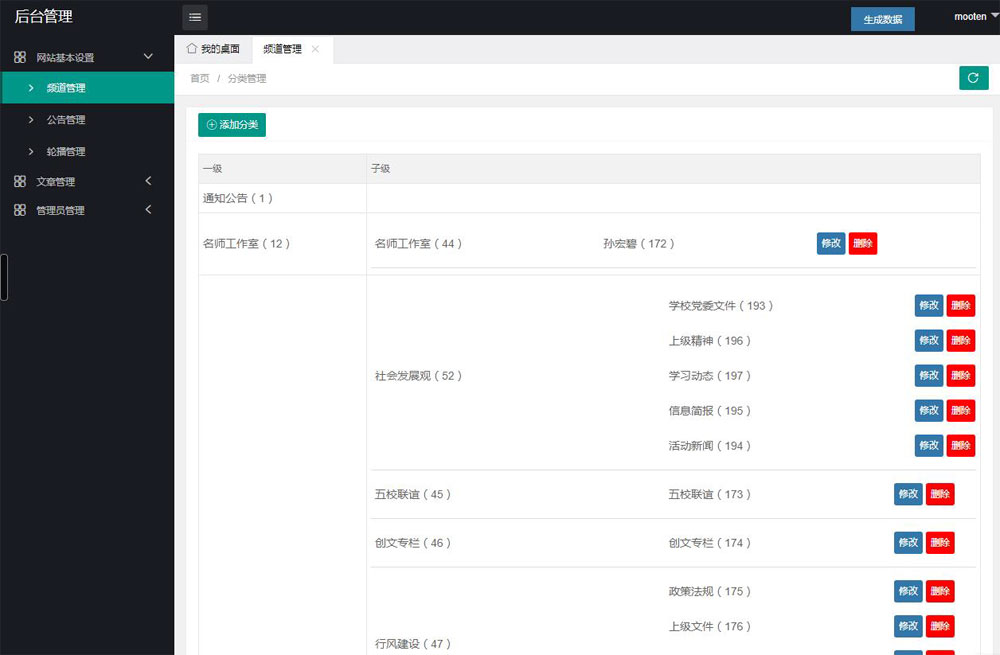
Task: Click the hamburger menu toggle icon
Action: pos(195,17)
